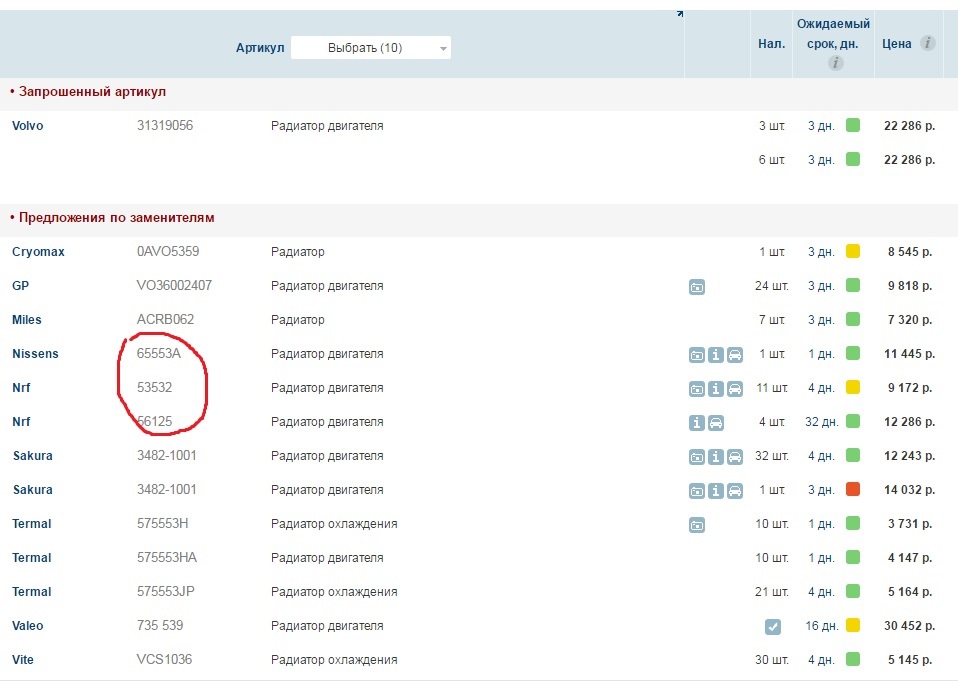Sort by Цена column header
Screen dimensions: 958x692
896,44
